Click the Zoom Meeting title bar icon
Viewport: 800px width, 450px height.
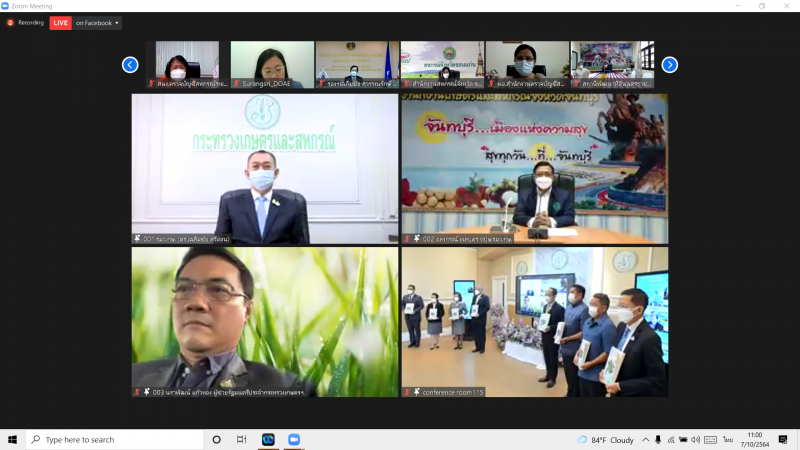coord(5,6)
